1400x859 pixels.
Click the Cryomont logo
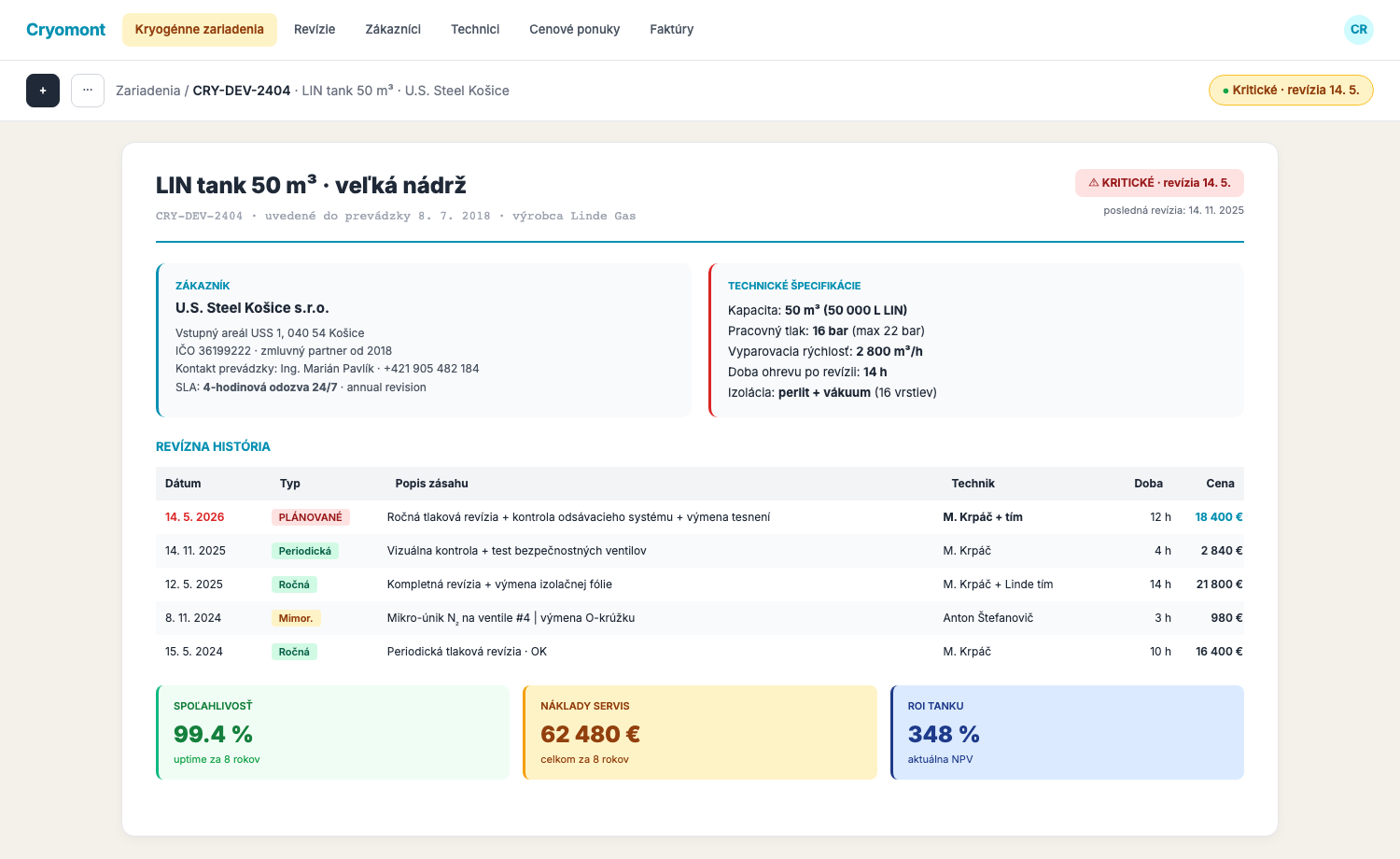point(65,30)
